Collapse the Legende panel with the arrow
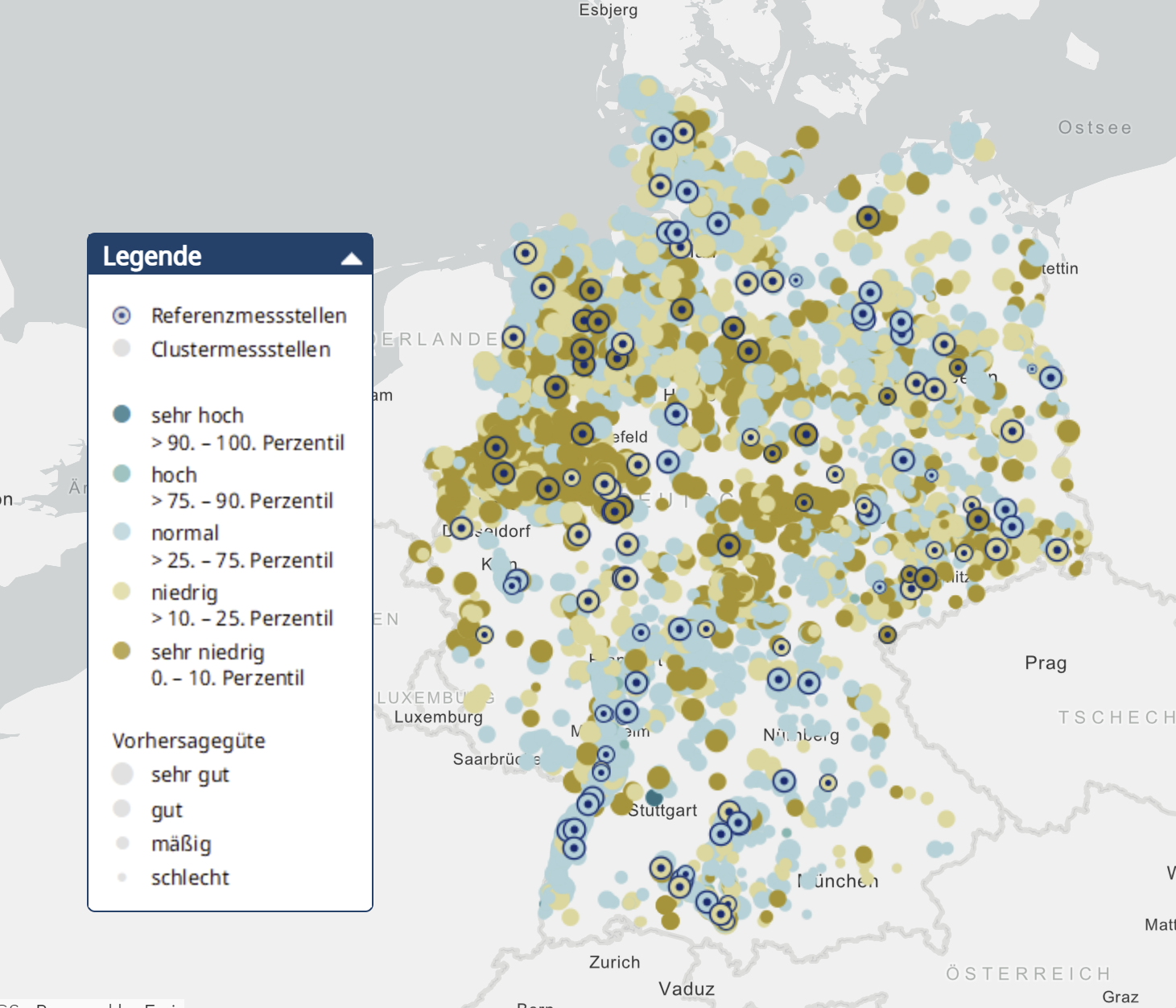This screenshot has height=1008, width=1176. (351, 258)
